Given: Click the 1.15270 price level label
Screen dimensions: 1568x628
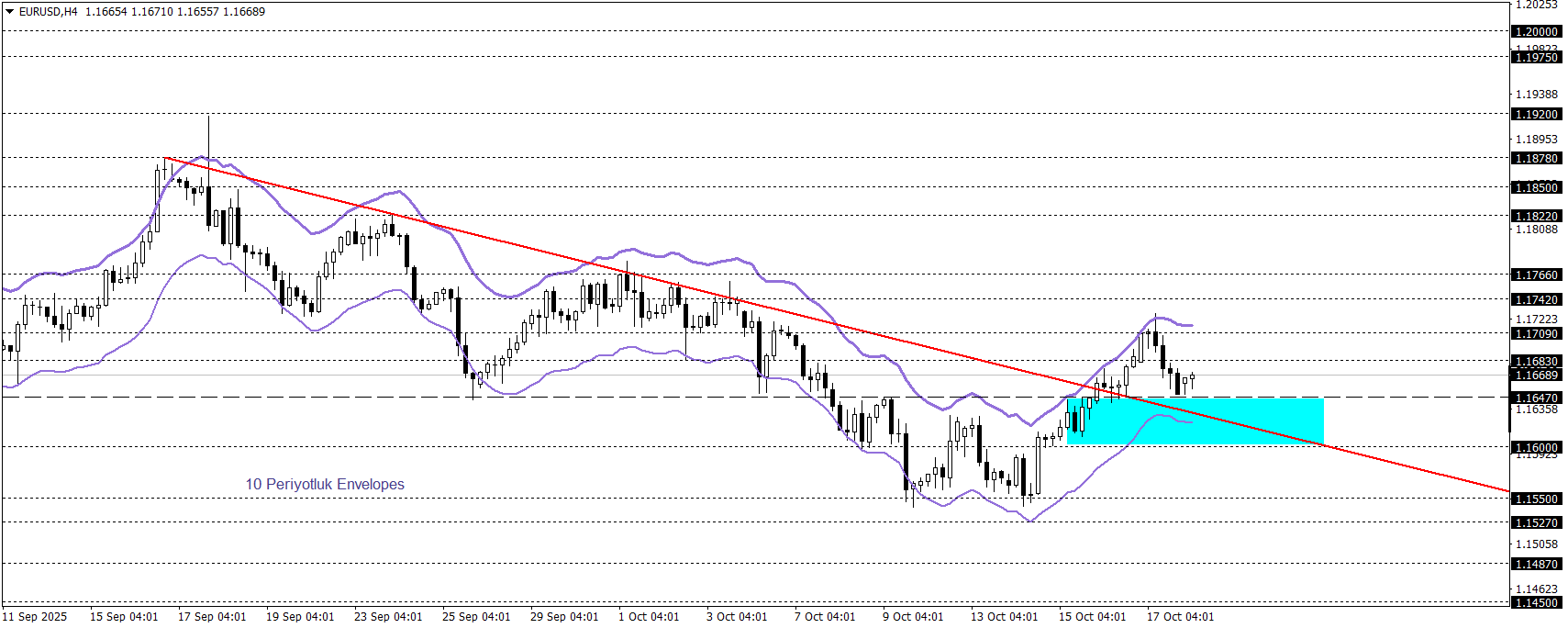Looking at the screenshot, I should point(1536,522).
